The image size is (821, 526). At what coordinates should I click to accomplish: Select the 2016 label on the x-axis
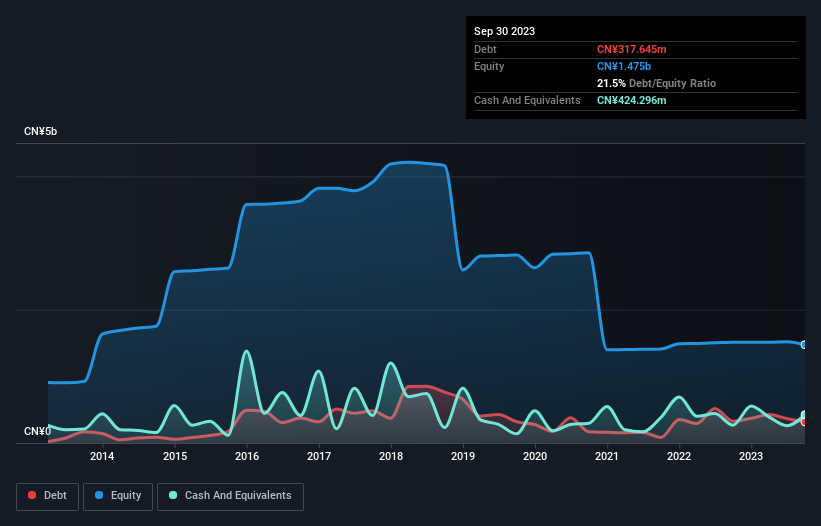pyautogui.click(x=246, y=457)
